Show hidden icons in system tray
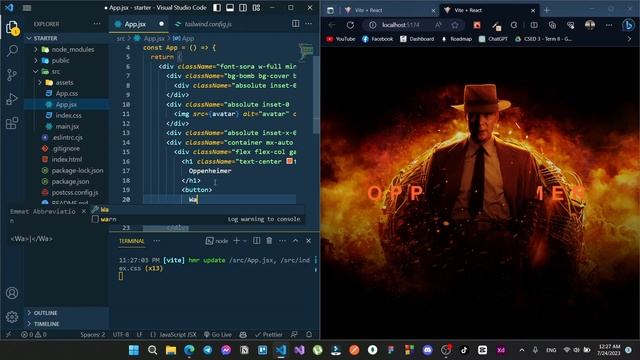 pos(522,350)
